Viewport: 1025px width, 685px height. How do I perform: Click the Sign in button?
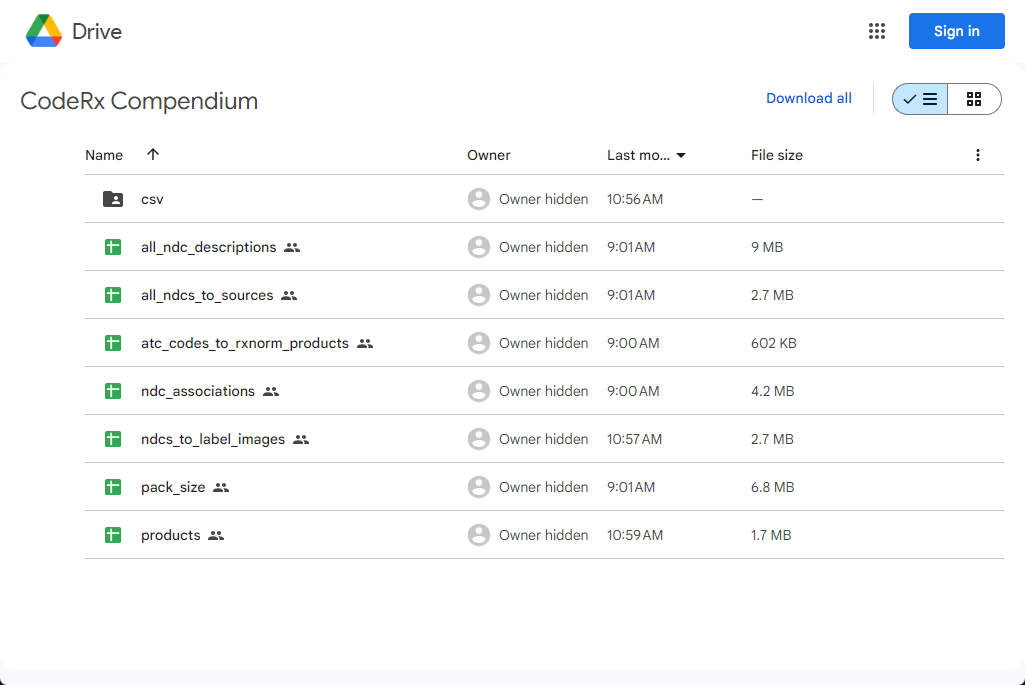[956, 31]
